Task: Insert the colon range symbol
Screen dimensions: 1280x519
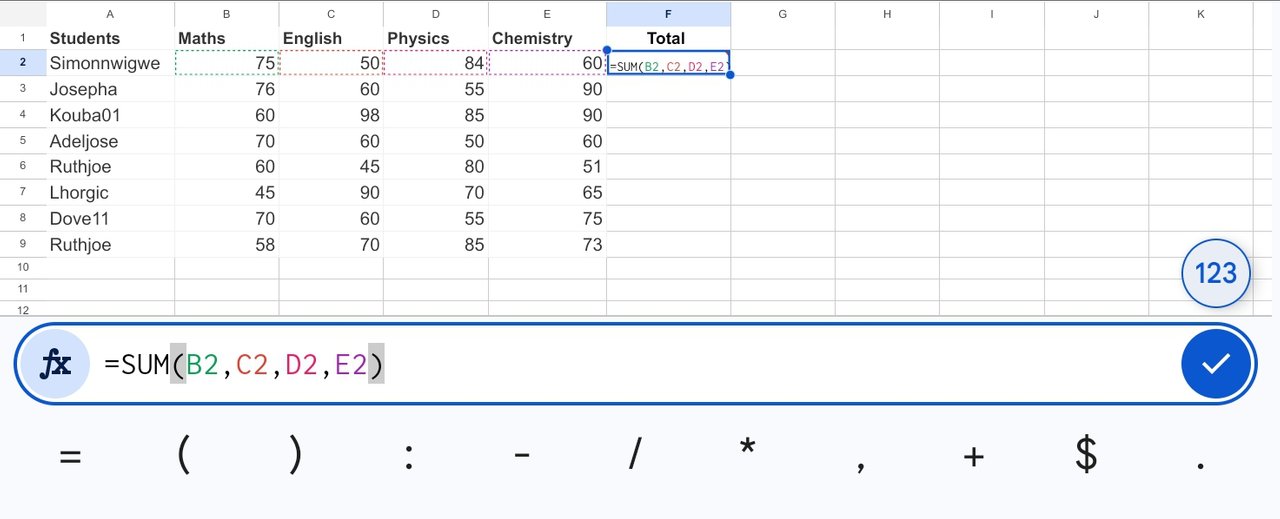Action: coord(409,458)
